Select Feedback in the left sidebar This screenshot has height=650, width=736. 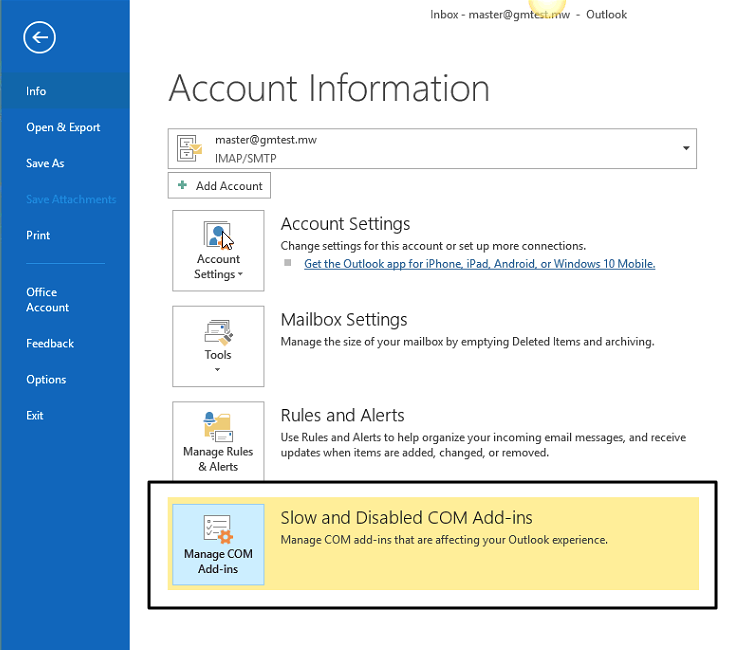tap(50, 343)
